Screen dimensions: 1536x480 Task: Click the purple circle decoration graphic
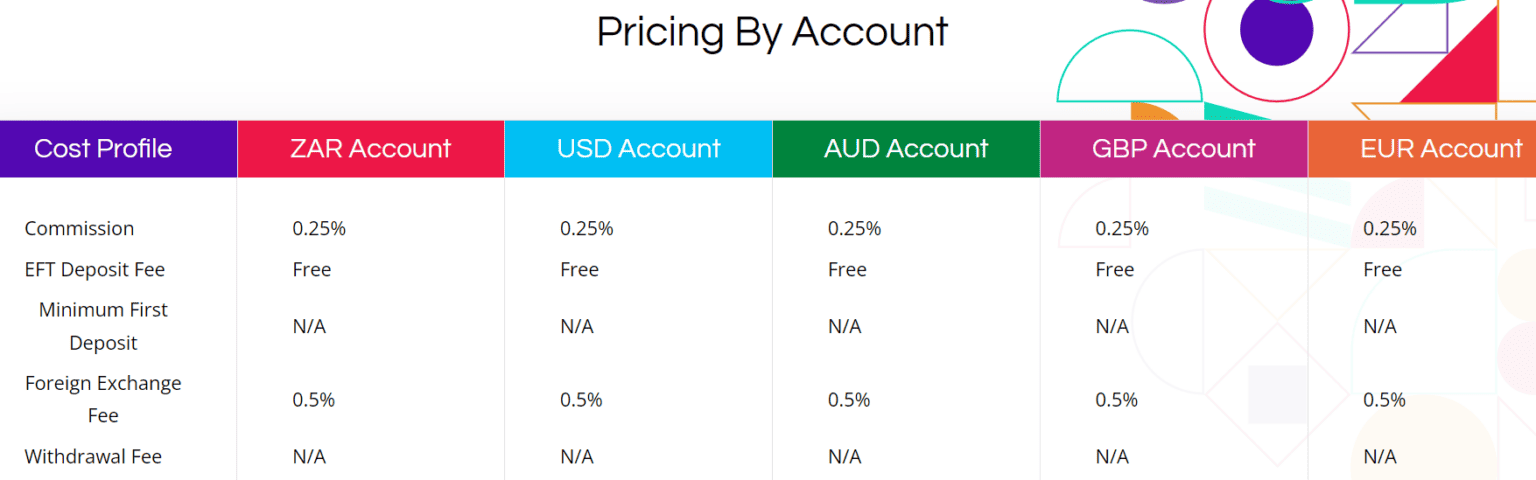(x=1275, y=30)
